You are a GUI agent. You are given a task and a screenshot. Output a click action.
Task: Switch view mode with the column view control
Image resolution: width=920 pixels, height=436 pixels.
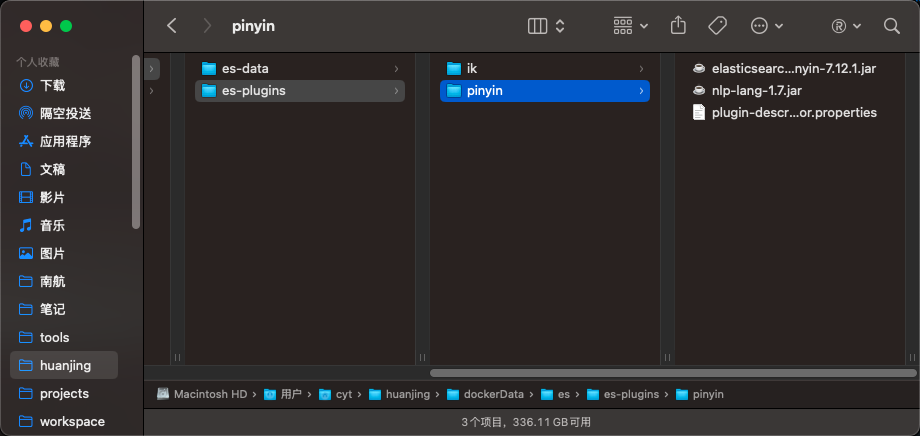(x=546, y=26)
